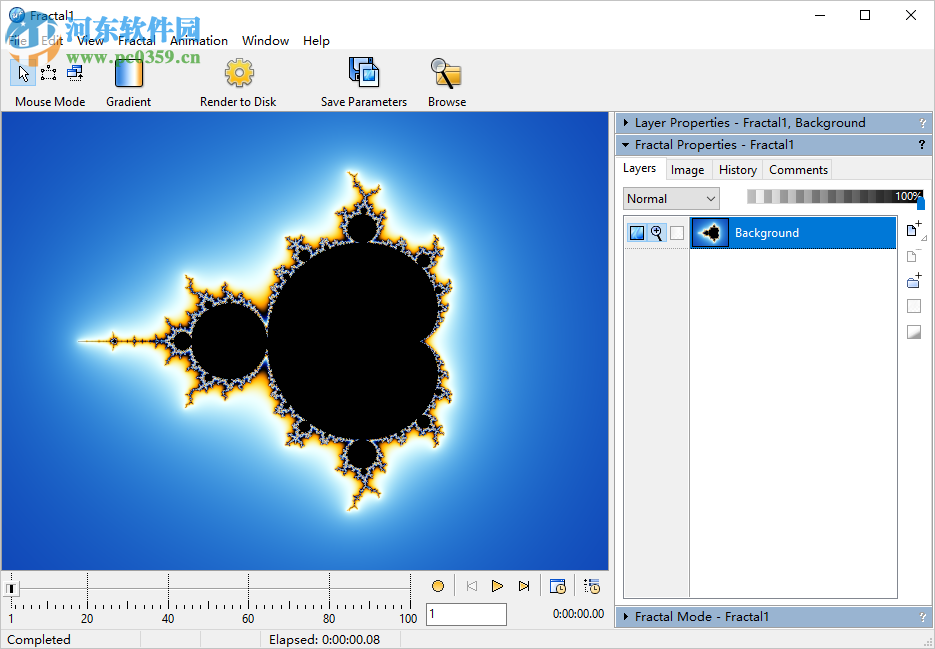Image resolution: width=935 pixels, height=649 pixels.
Task: Open the Normal blend mode dropdown
Action: click(x=712, y=198)
